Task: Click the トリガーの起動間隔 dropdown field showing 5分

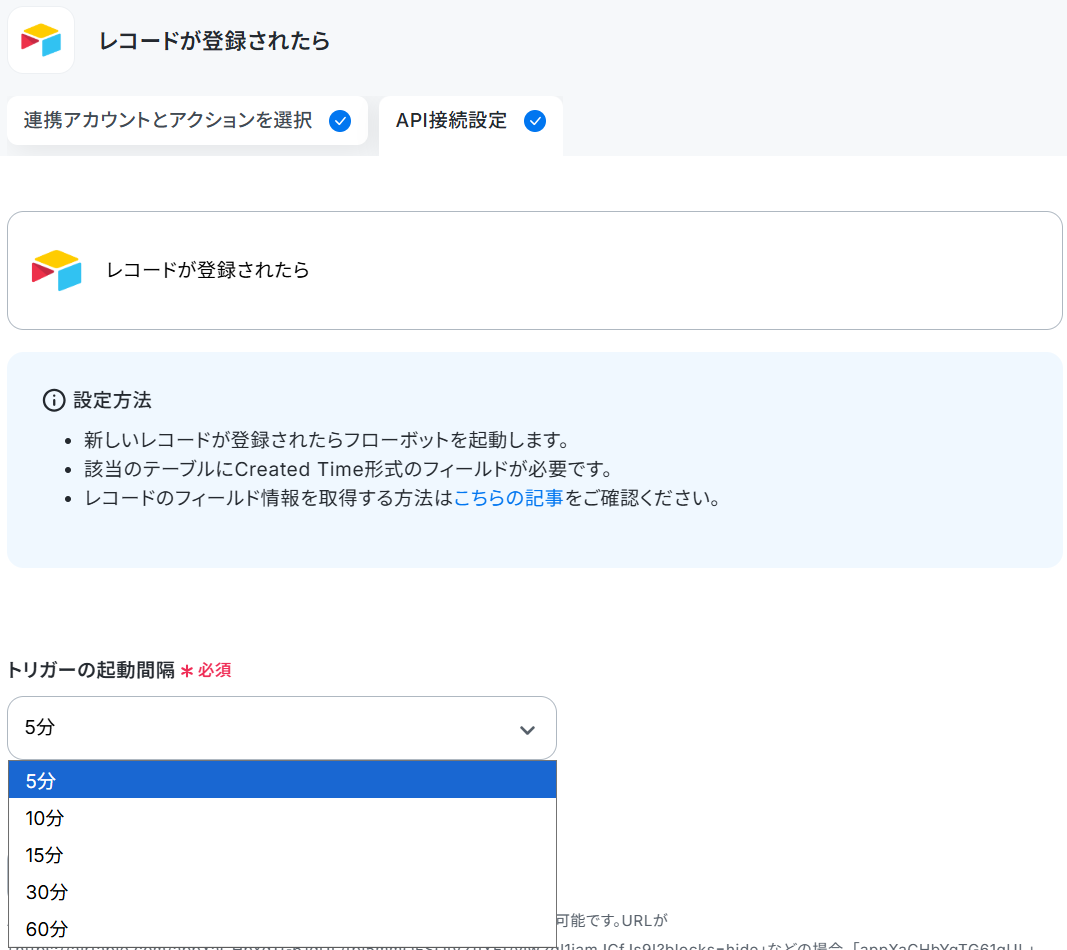Action: point(282,727)
